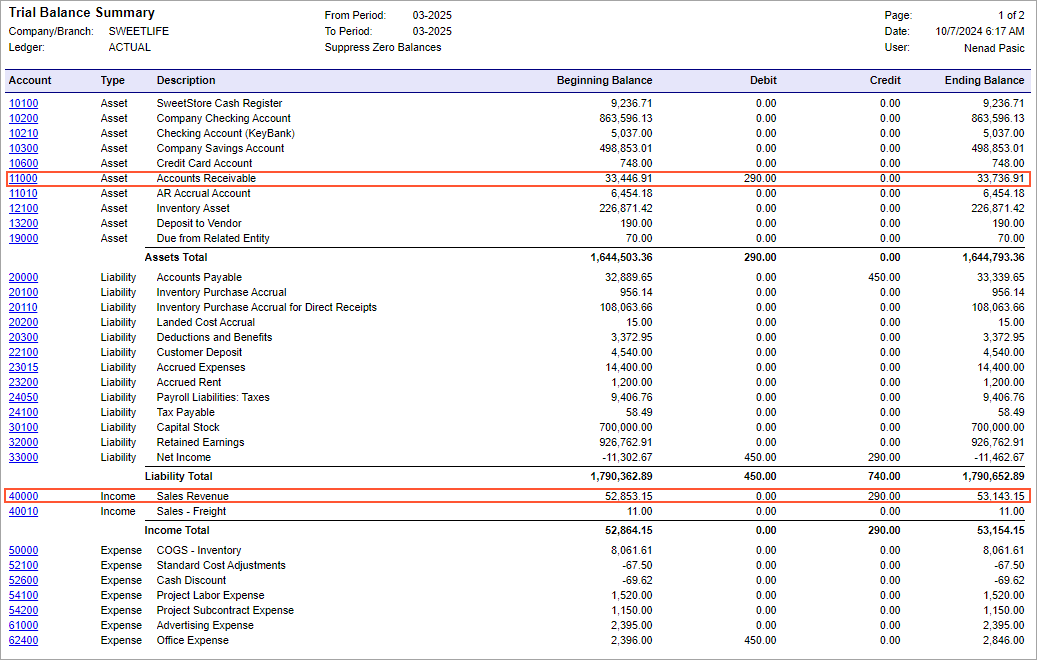This screenshot has height=660, width=1037.
Task: Click account 33000 Net Income link
Action: pyautogui.click(x=23, y=457)
